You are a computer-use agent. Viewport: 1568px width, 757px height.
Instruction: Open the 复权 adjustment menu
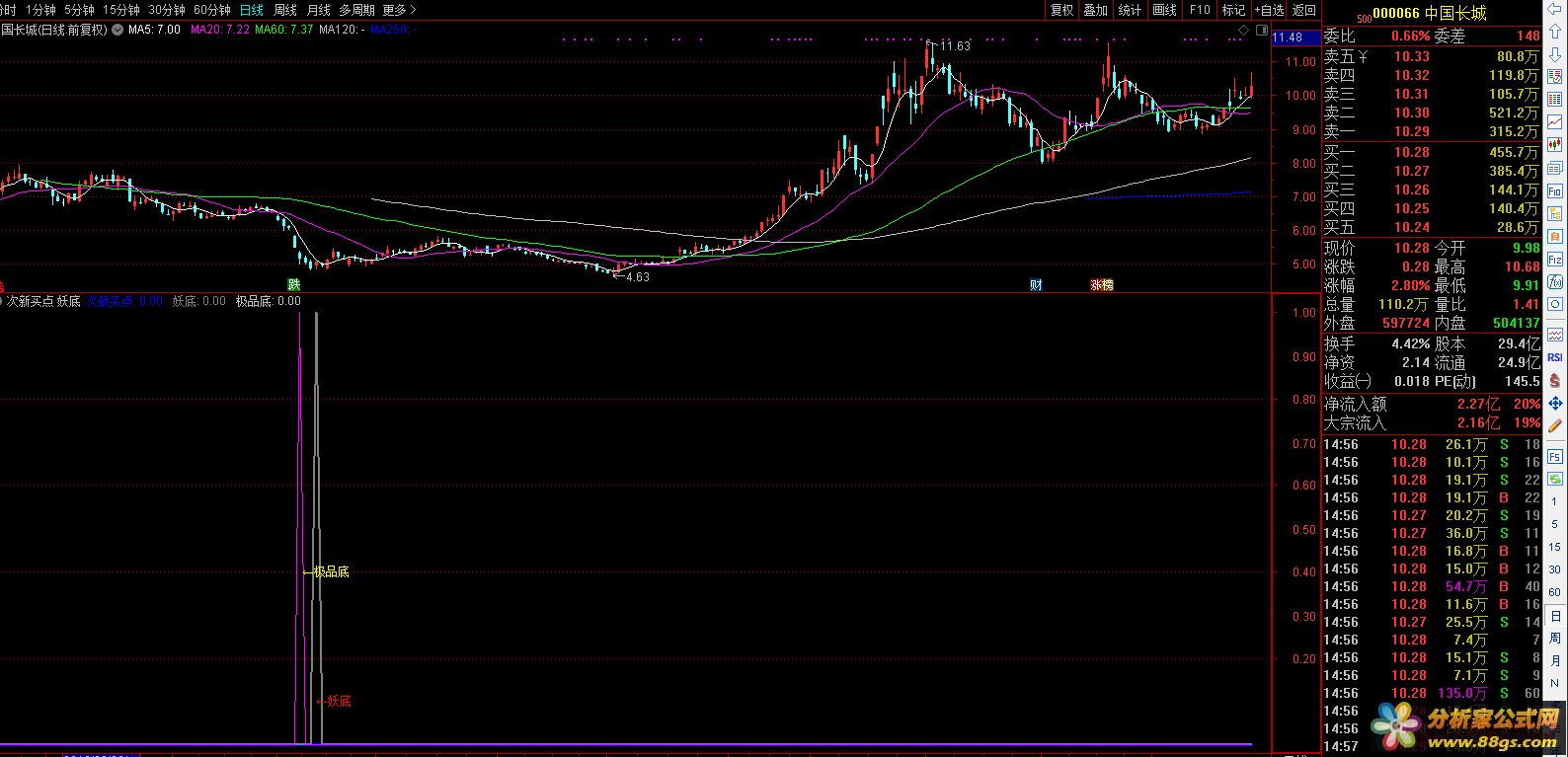tap(1061, 10)
